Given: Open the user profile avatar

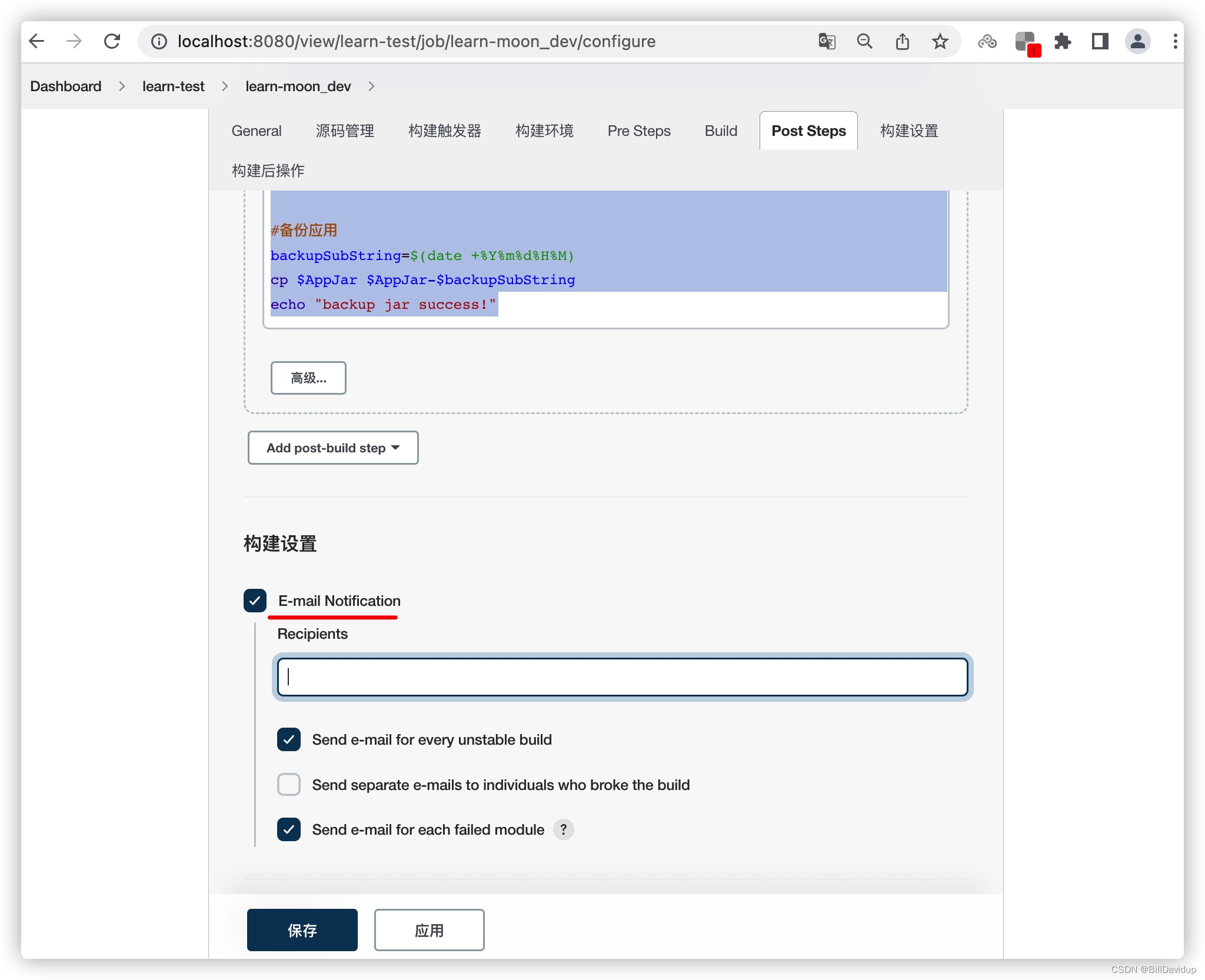Looking at the screenshot, I should point(1137,41).
